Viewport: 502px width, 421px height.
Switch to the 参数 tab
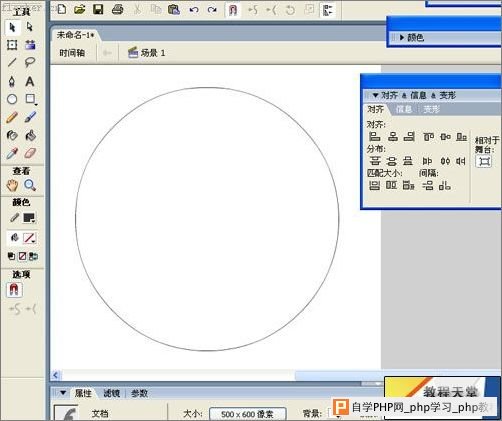(x=139, y=394)
